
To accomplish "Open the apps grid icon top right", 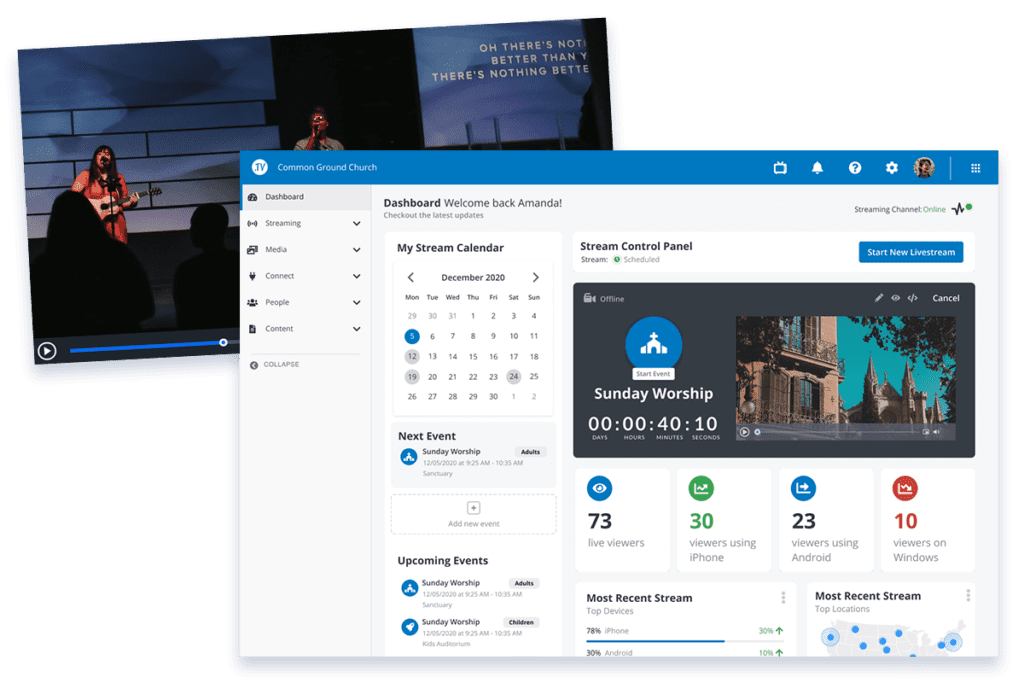I will 975,168.
